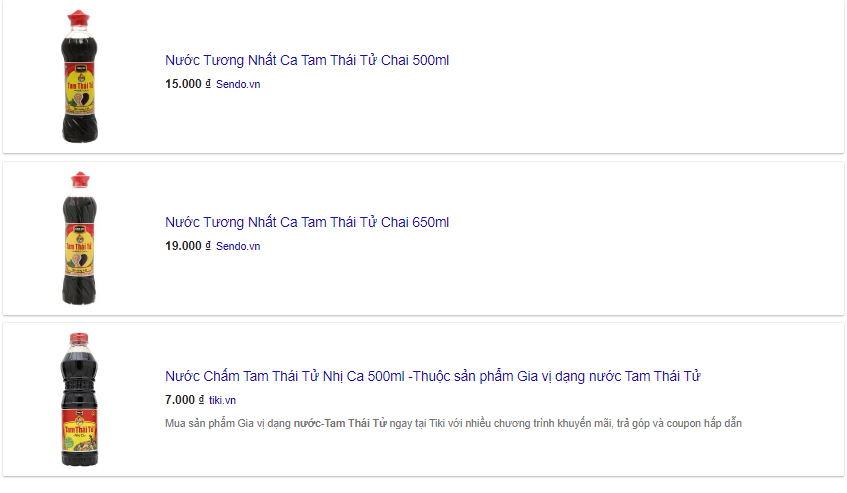Click the red cap of the Nhị Ca bottle

click(79, 339)
